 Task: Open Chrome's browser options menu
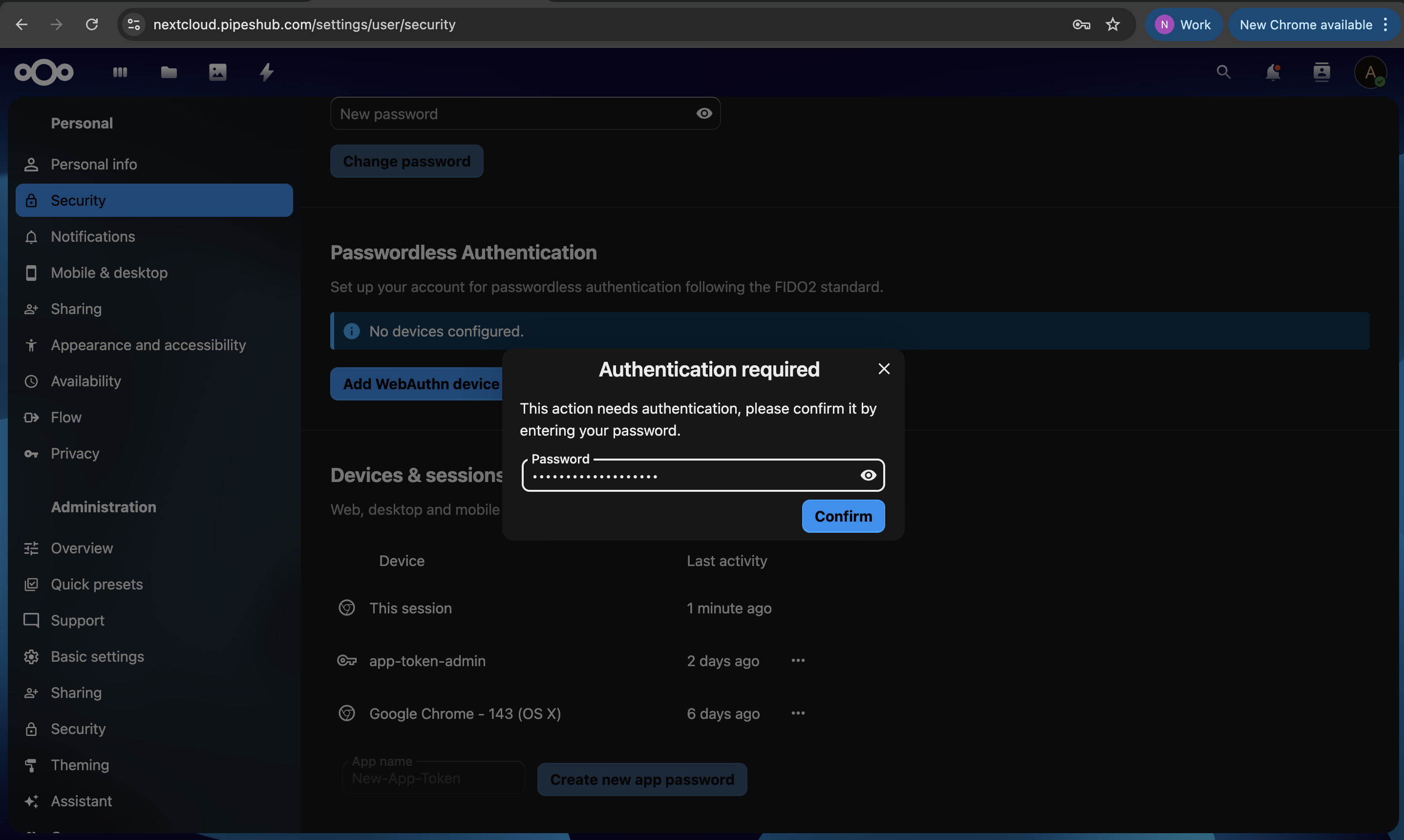click(x=1386, y=24)
